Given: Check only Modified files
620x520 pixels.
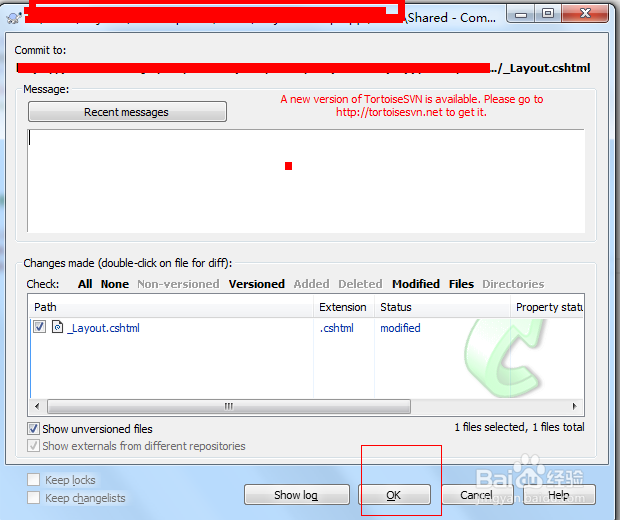Looking at the screenshot, I should (416, 284).
